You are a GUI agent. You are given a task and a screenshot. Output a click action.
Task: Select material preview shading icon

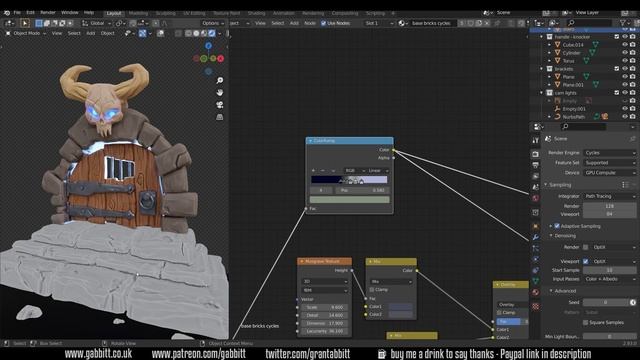(x=204, y=33)
